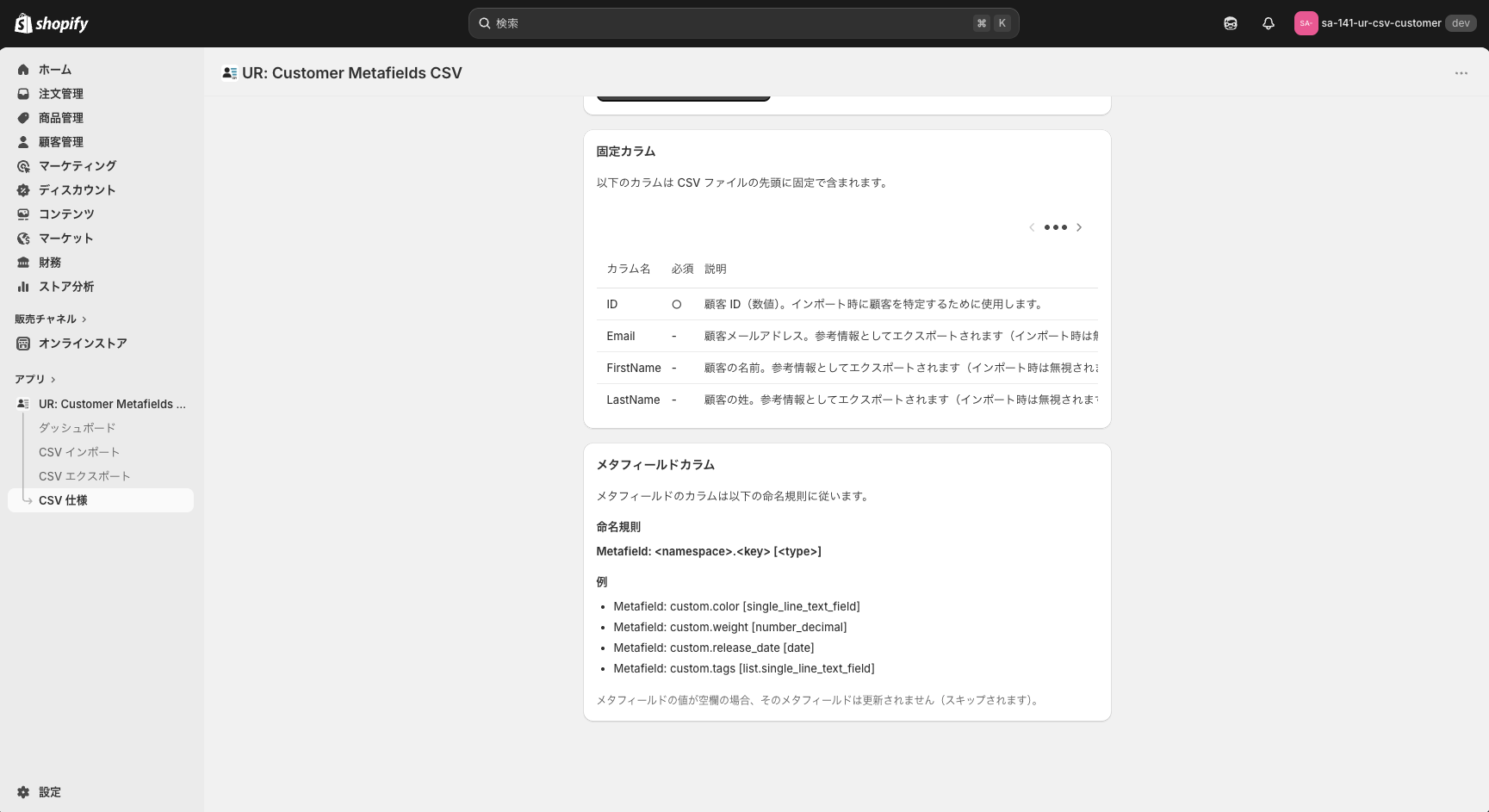Click the 固定カラム heading
Screen dimensions: 1489x812
click(626, 152)
